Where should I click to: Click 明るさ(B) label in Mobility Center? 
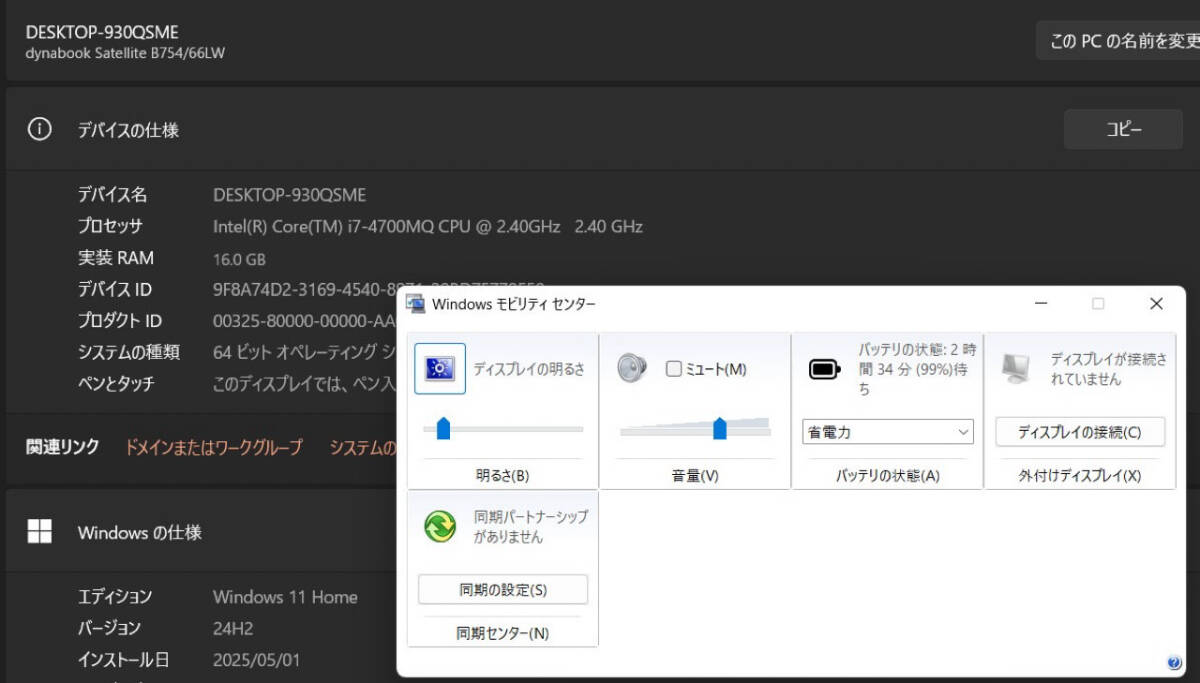pyautogui.click(x=503, y=476)
